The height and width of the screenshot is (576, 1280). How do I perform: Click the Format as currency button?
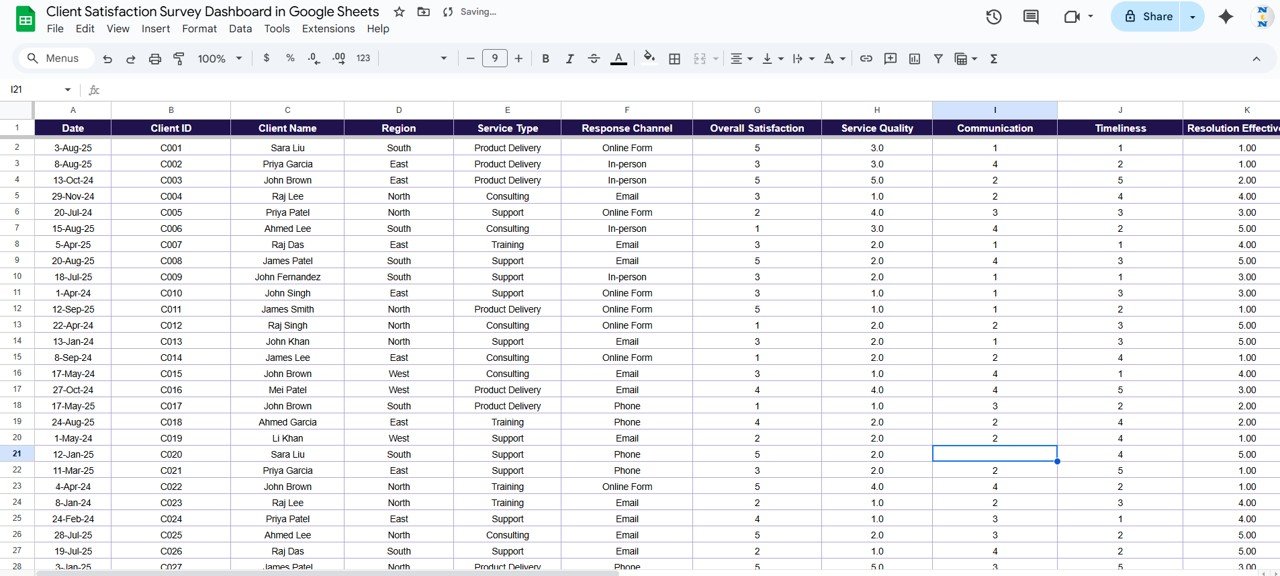(x=266, y=59)
